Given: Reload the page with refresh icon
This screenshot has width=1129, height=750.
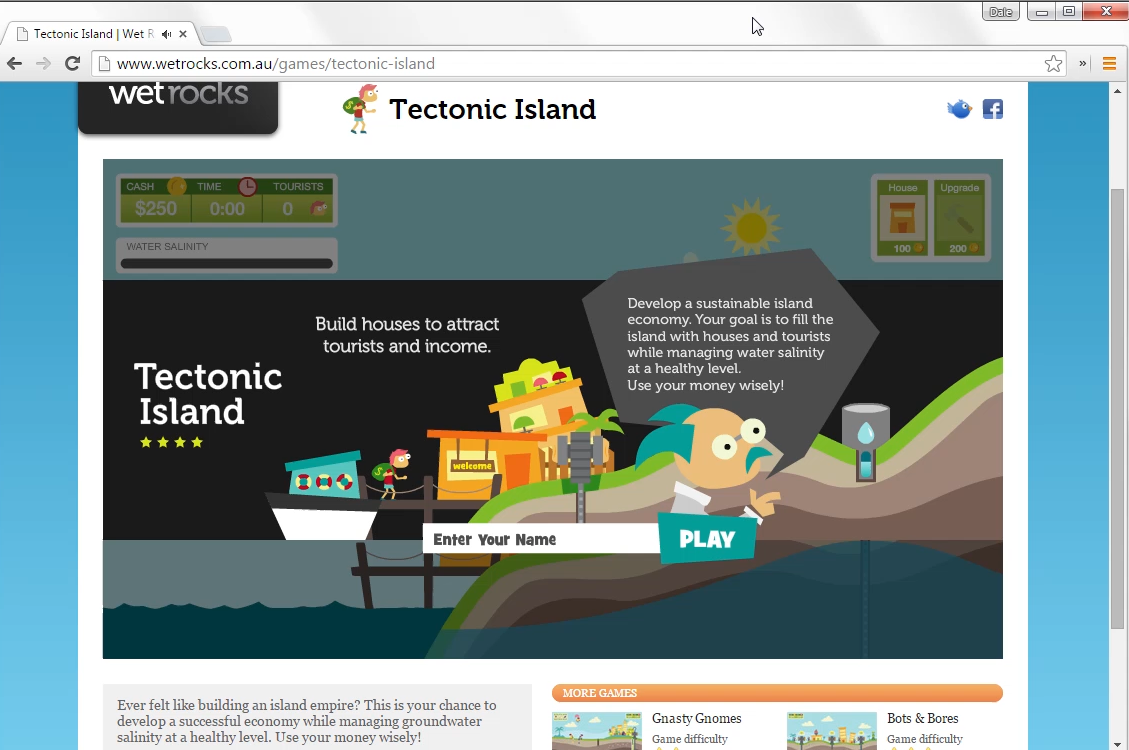Looking at the screenshot, I should point(72,63).
